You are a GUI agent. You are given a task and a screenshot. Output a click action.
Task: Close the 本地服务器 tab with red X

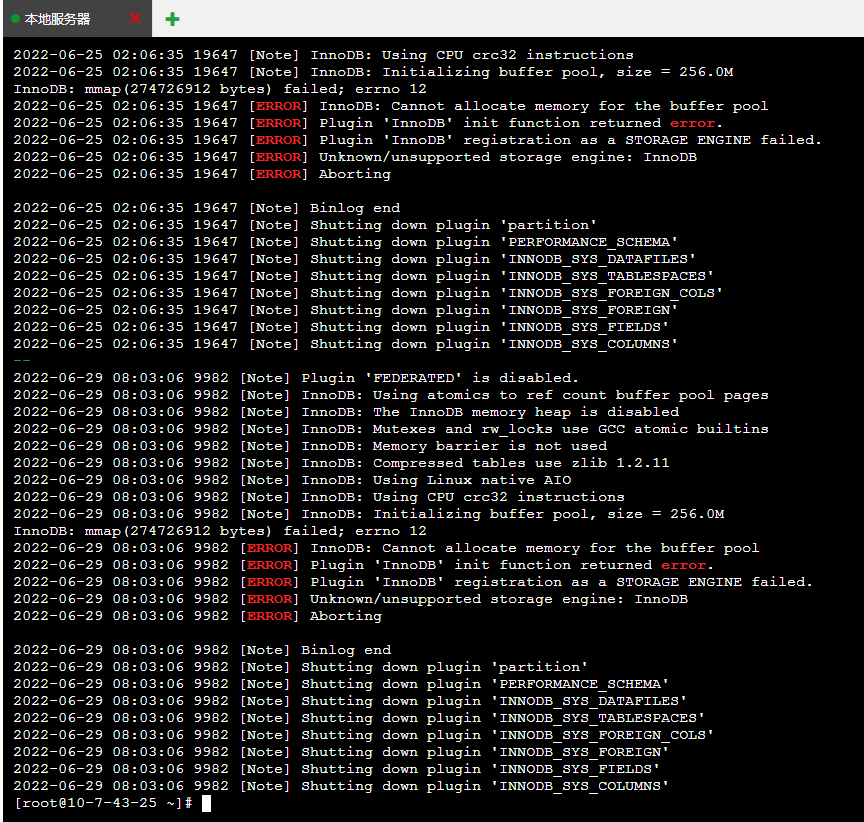pyautogui.click(x=135, y=19)
